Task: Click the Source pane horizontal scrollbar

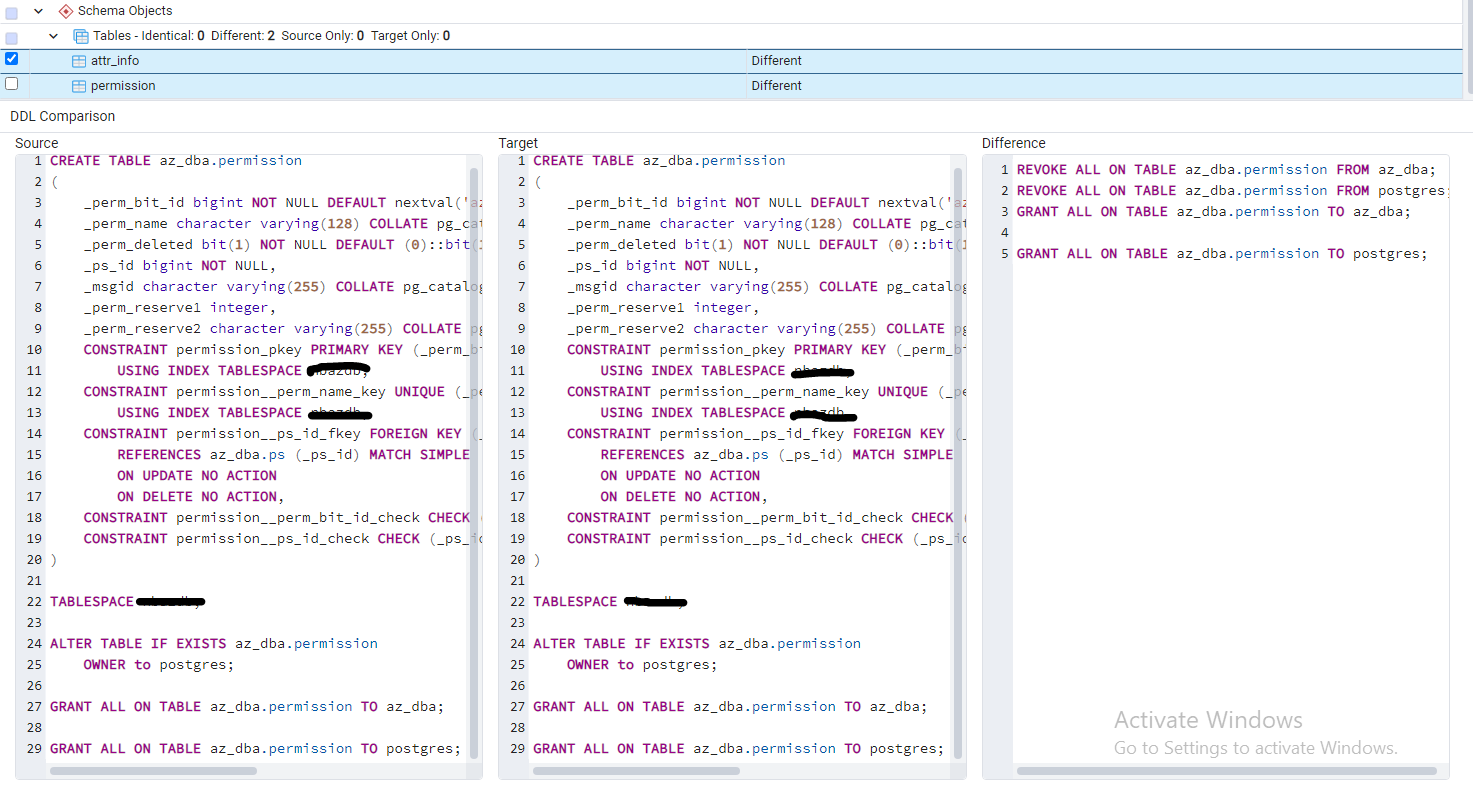Action: pos(153,771)
